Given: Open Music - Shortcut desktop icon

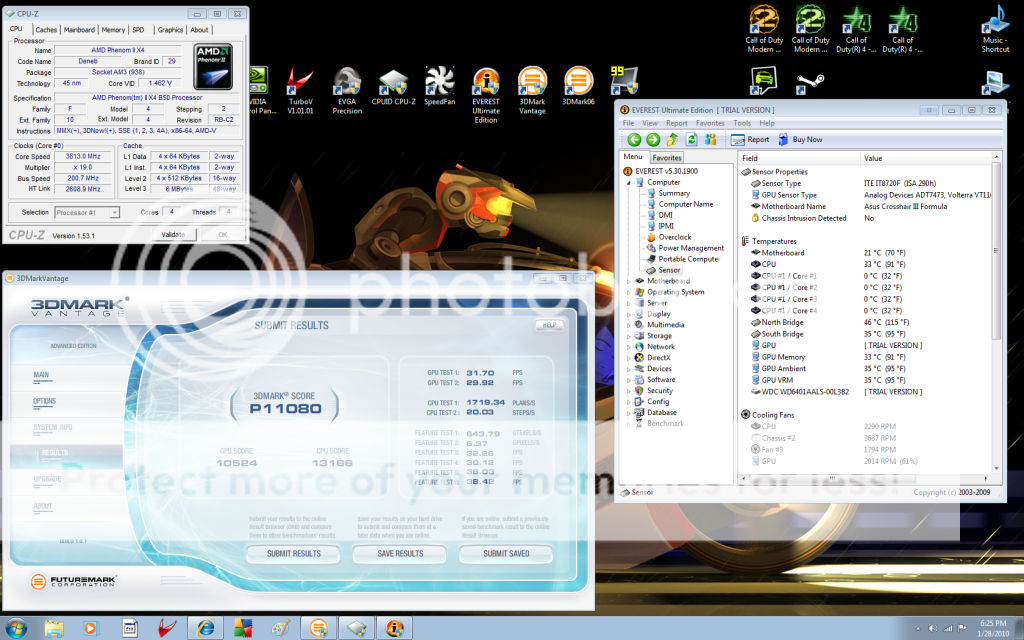Looking at the screenshot, I should pos(995,29).
